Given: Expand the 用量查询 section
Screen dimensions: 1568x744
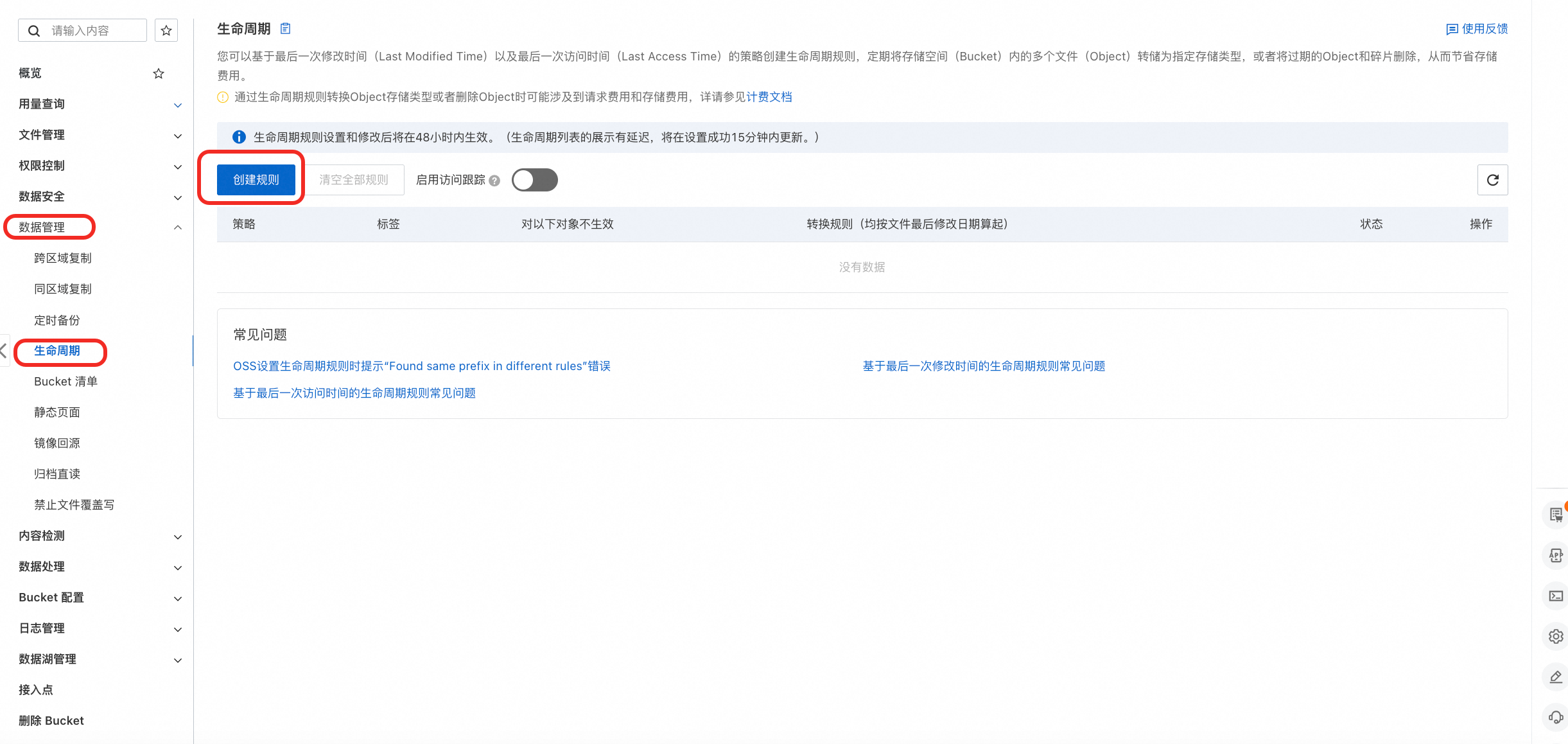Looking at the screenshot, I should (x=178, y=105).
